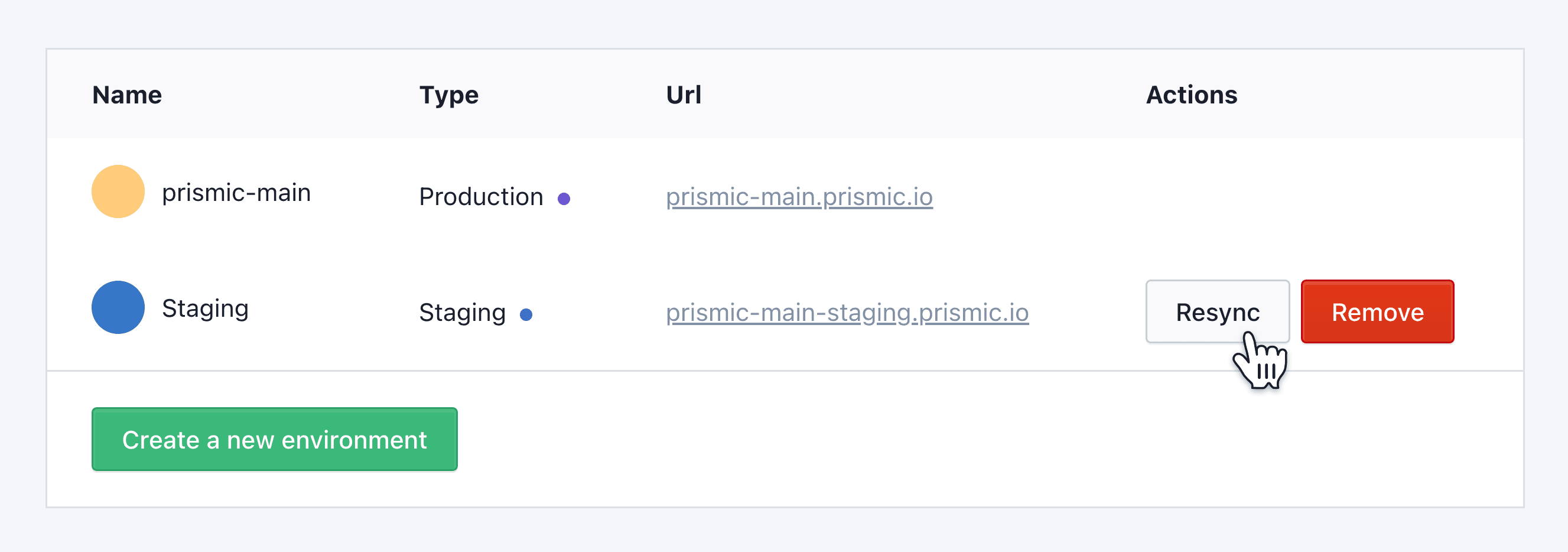Click the purple dot beside Production
Viewport: 1568px width, 552px height.
point(565,198)
